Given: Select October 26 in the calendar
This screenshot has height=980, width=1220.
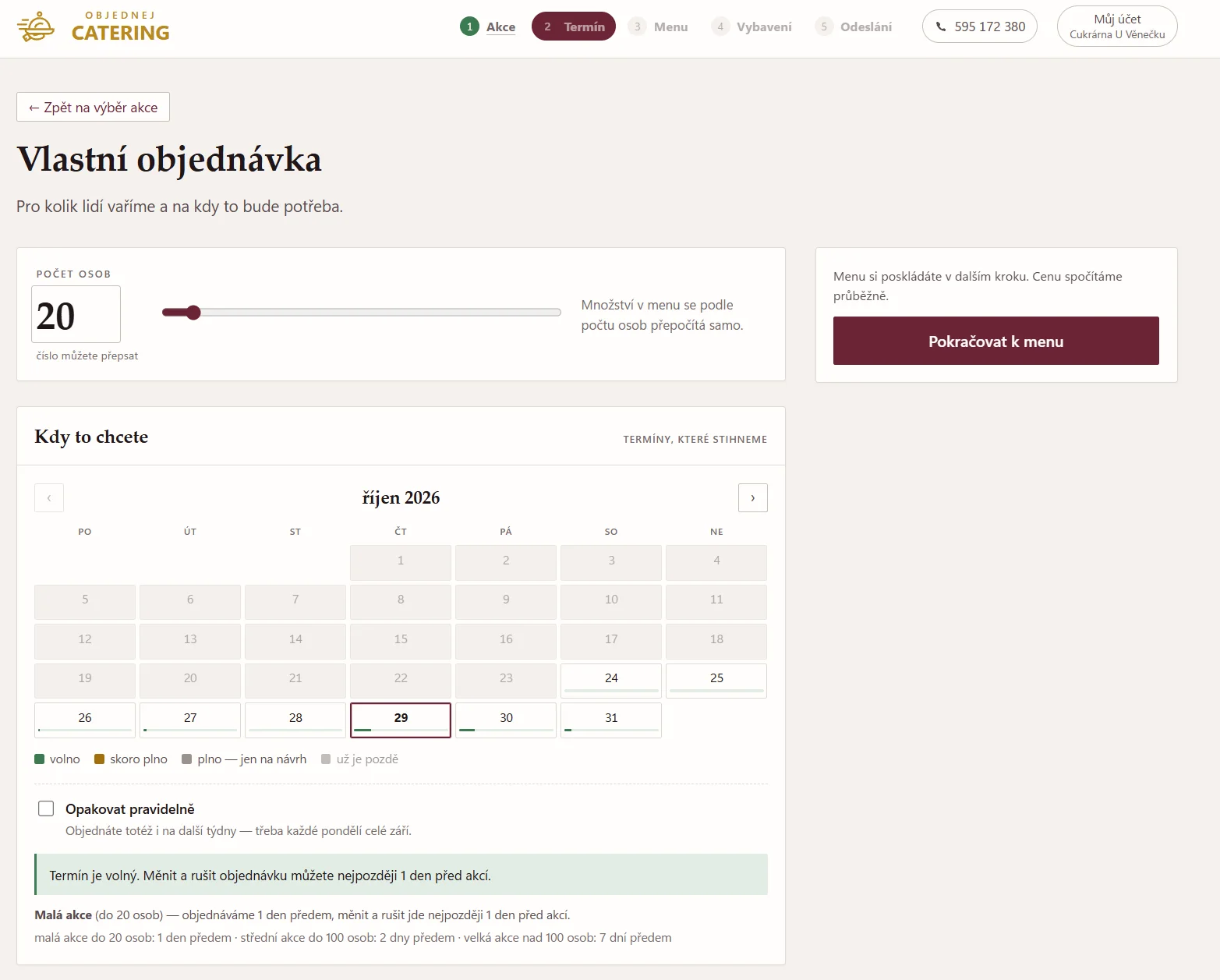Looking at the screenshot, I should click(x=85, y=720).
